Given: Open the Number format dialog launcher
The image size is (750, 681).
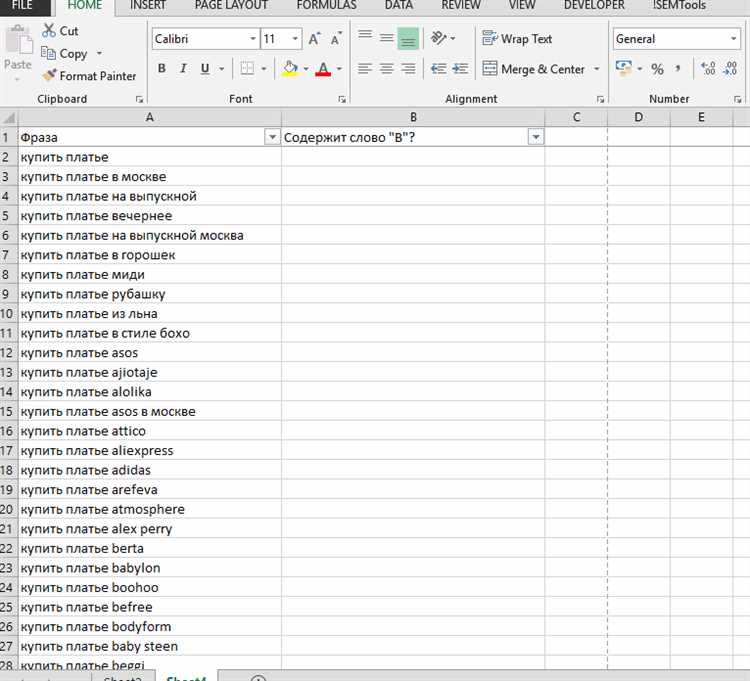Looking at the screenshot, I should pyautogui.click(x=738, y=99).
